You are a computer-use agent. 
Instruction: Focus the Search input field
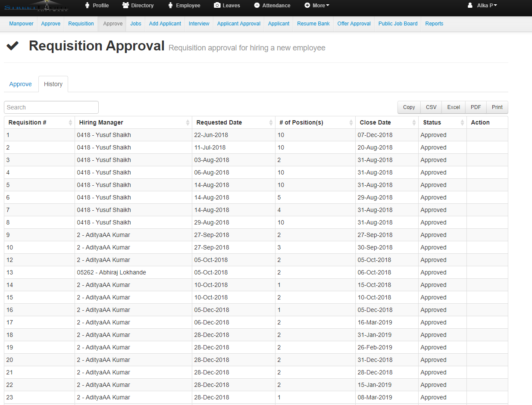(51, 108)
